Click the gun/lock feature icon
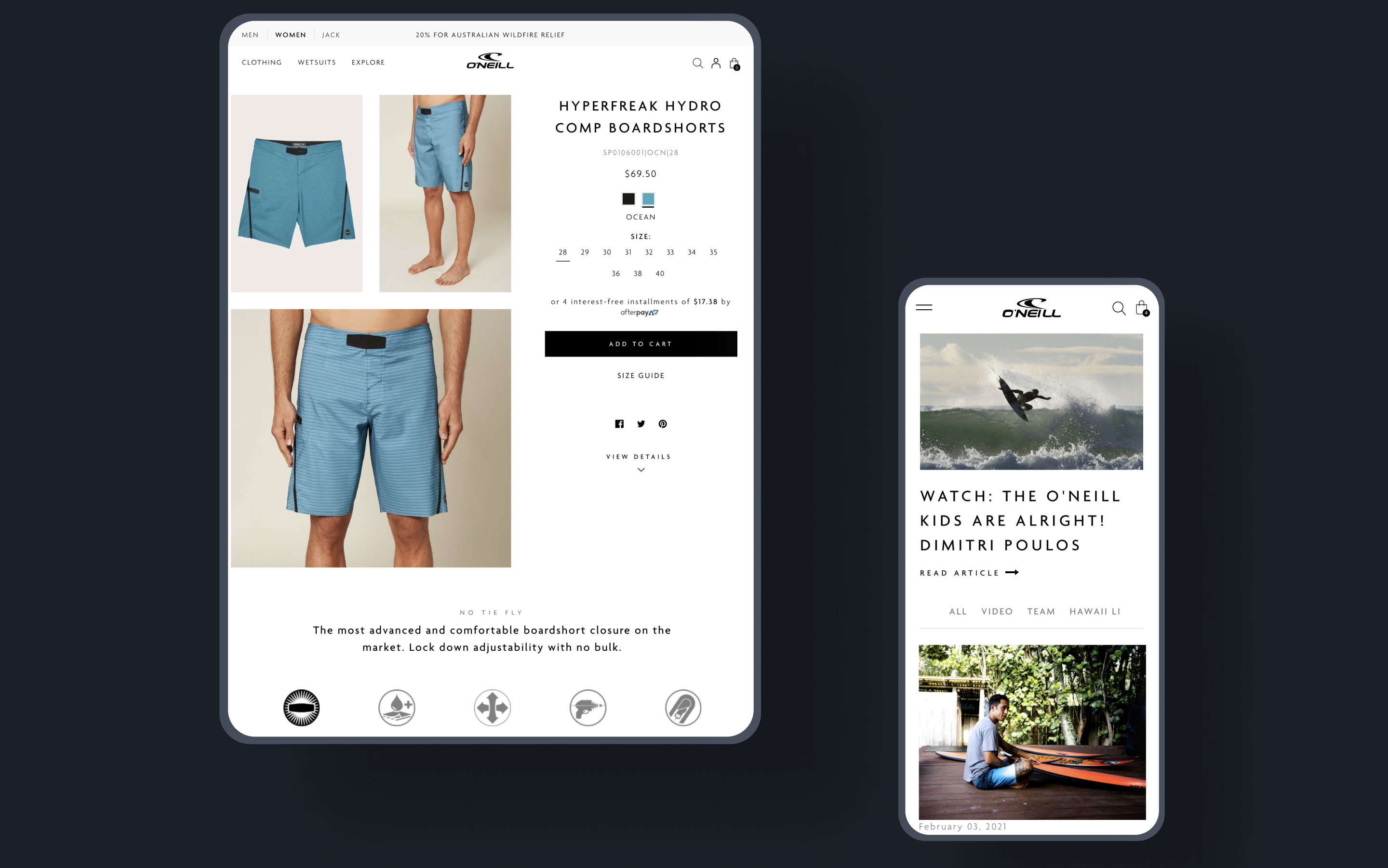The width and height of the screenshot is (1388, 868). [x=587, y=707]
